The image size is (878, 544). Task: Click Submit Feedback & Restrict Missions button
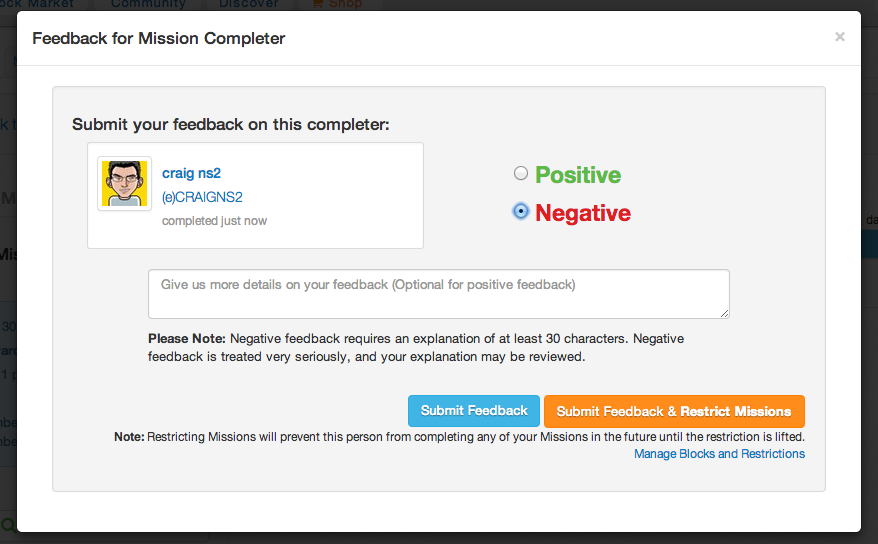(673, 411)
